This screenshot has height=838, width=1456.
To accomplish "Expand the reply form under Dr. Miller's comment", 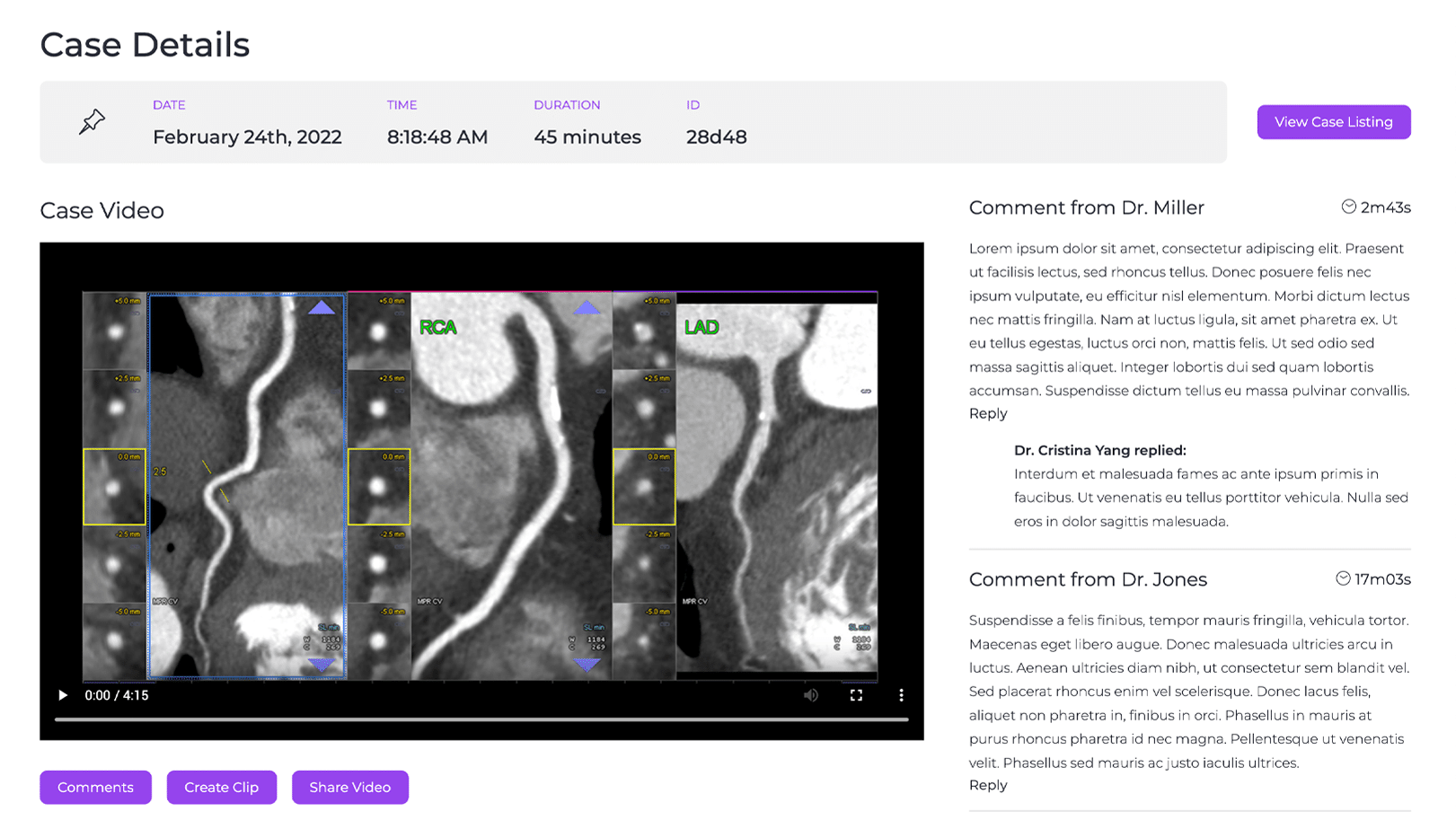I will click(987, 413).
